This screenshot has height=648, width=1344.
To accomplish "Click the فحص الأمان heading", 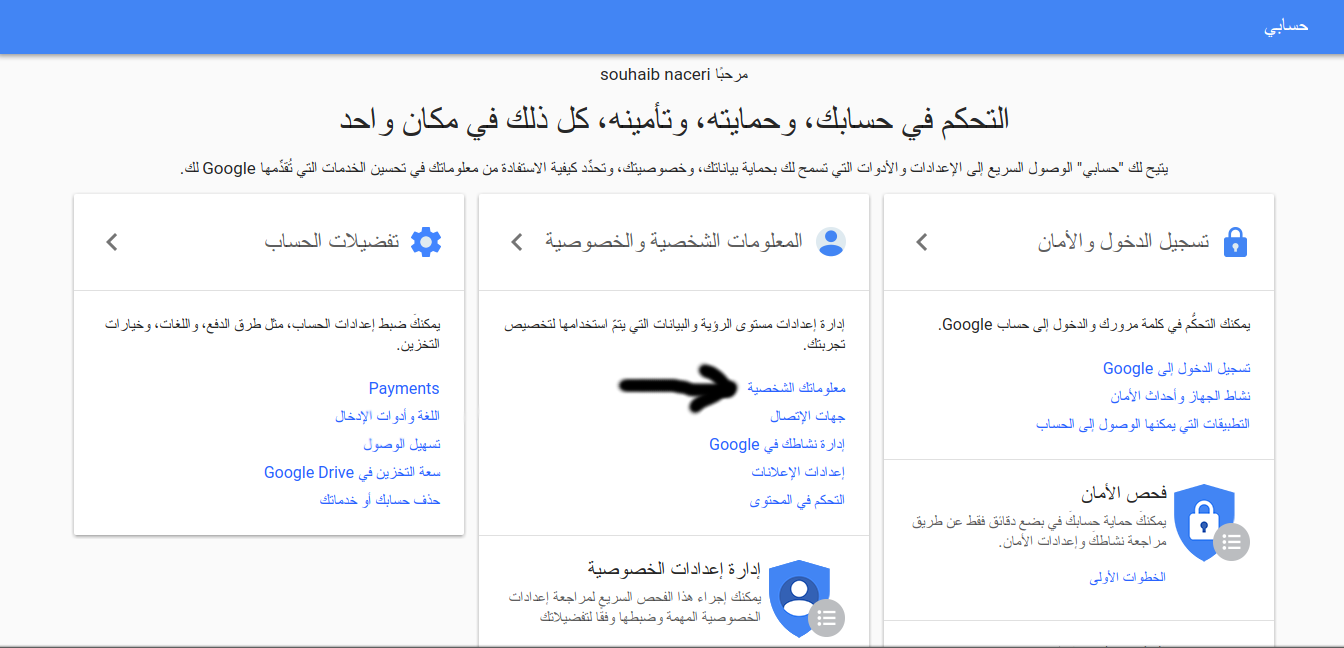I will 1123,494.
